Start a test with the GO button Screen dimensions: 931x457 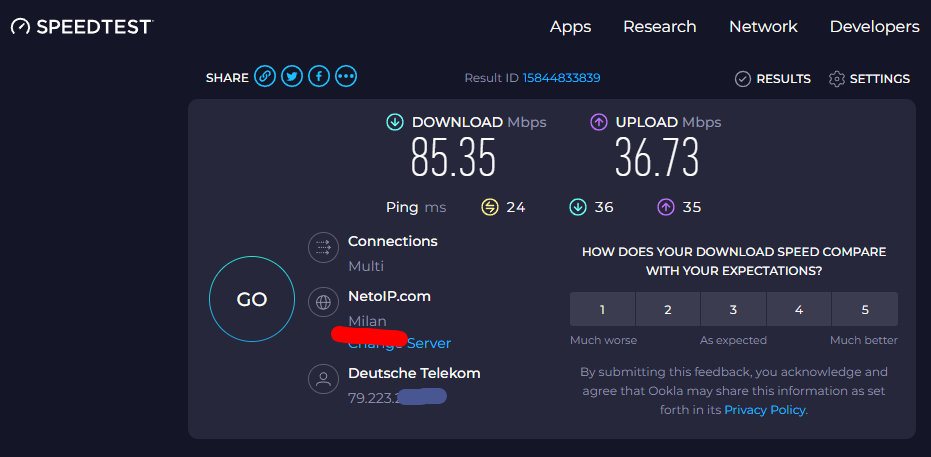(252, 299)
